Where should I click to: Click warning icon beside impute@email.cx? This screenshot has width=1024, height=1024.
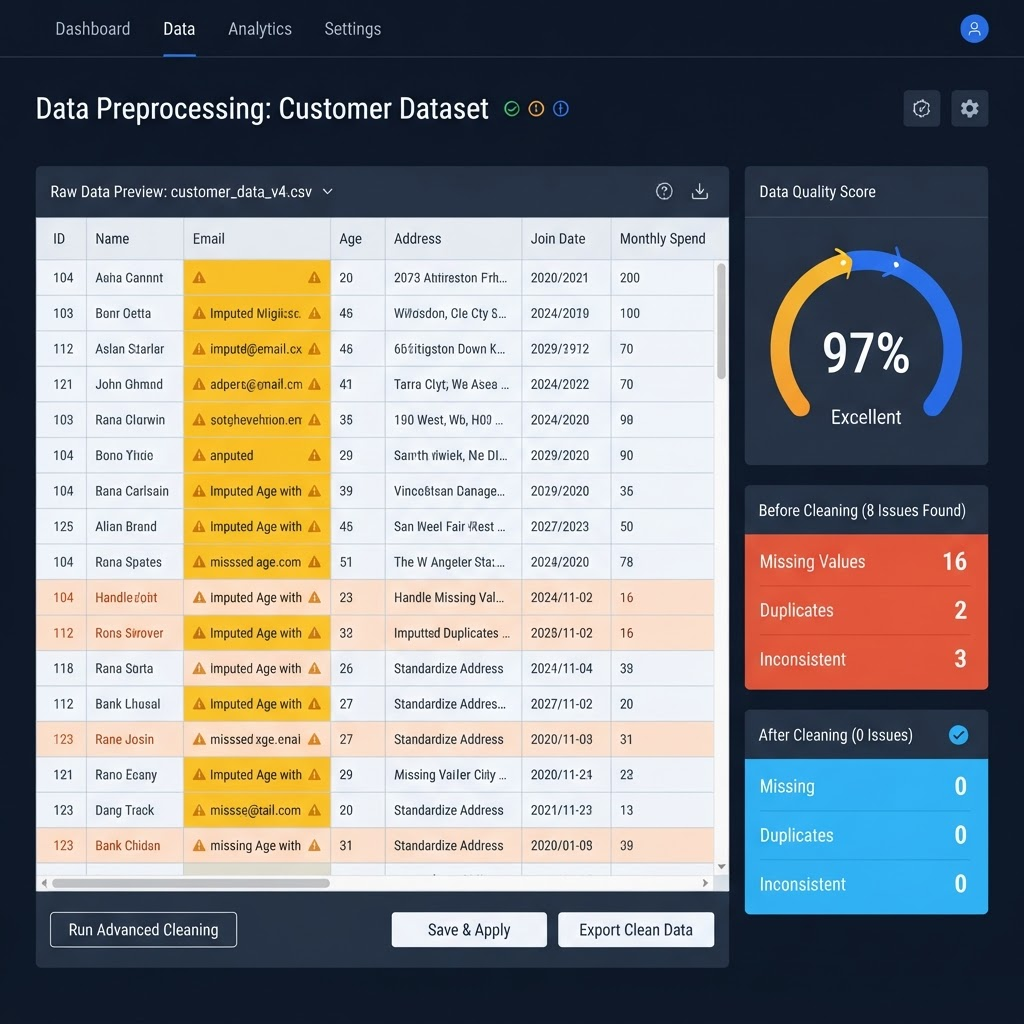pos(199,349)
